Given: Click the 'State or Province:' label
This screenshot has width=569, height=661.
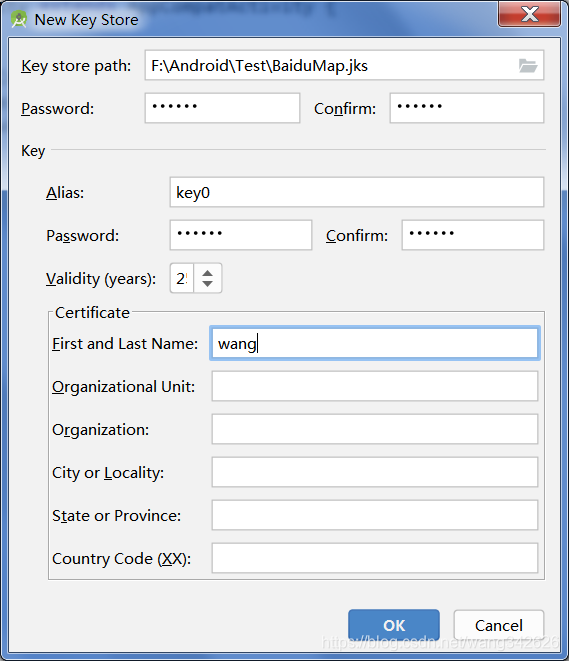Looking at the screenshot, I should point(116,516).
